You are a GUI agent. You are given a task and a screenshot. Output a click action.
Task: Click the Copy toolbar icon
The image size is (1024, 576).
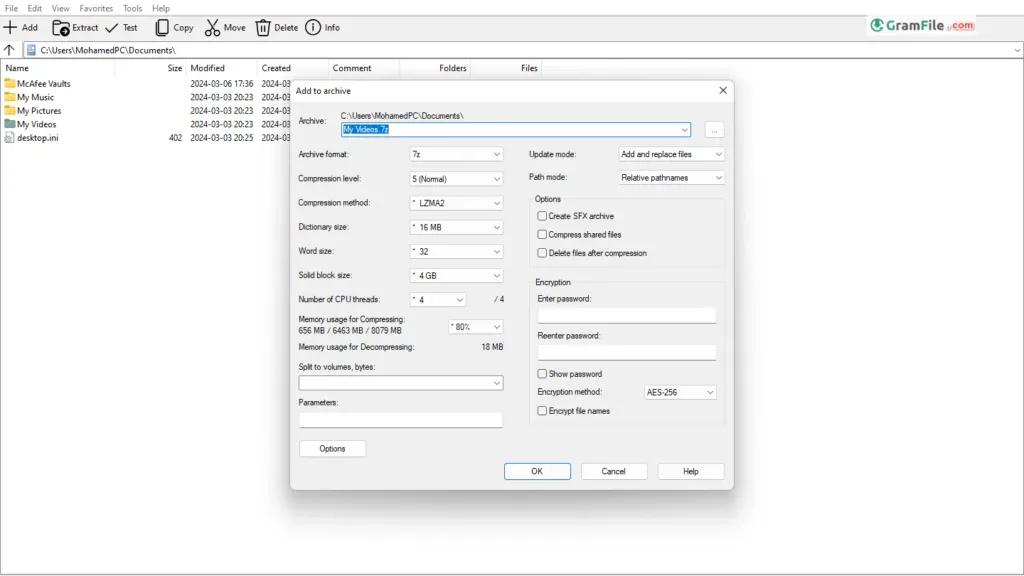tap(162, 27)
